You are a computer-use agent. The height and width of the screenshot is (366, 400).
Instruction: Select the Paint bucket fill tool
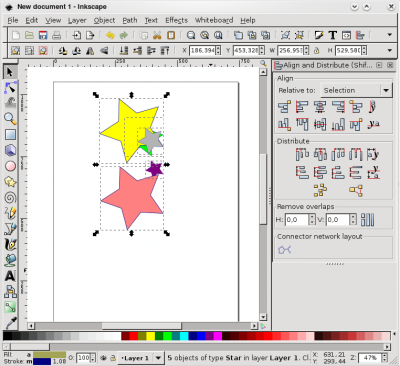(10, 260)
